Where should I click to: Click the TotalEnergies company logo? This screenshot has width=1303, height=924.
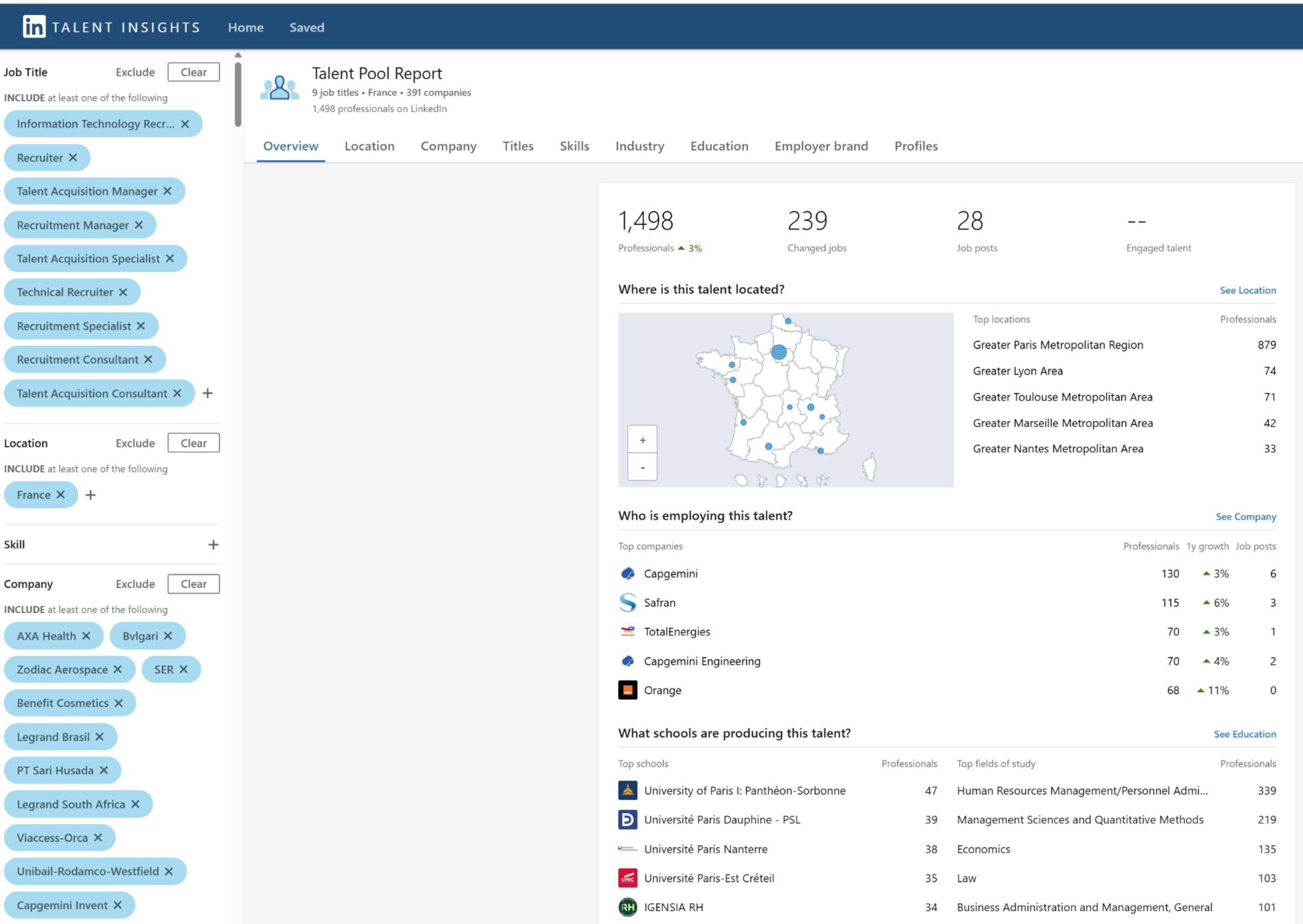click(x=627, y=631)
